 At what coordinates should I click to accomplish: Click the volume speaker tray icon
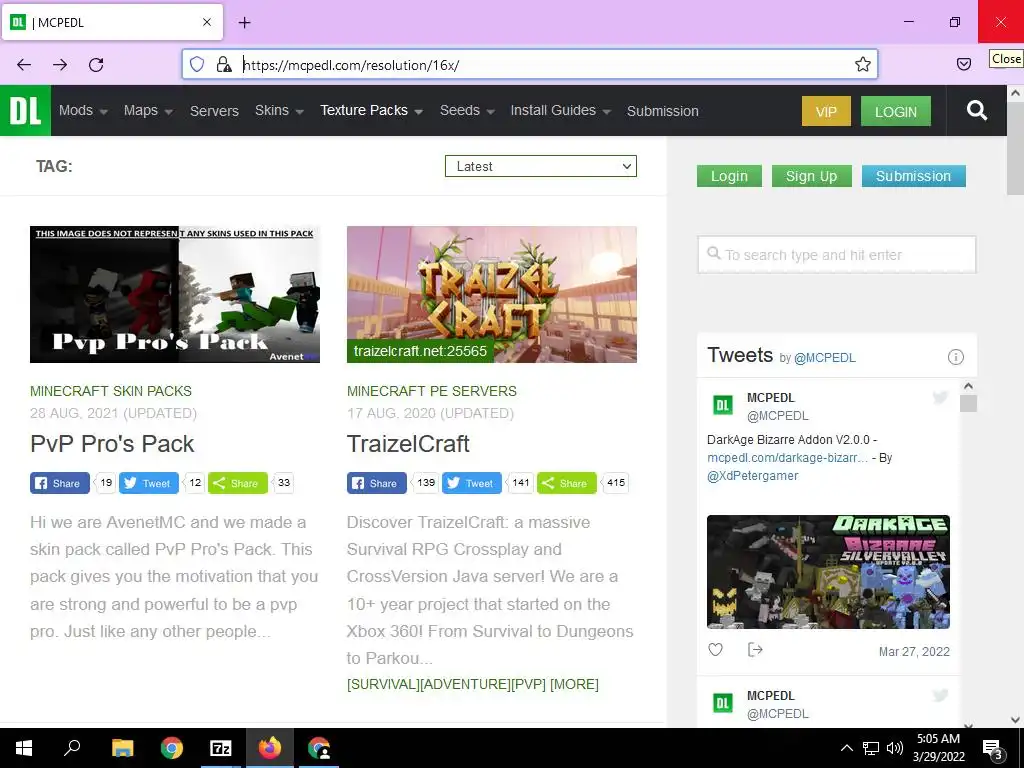(x=895, y=748)
